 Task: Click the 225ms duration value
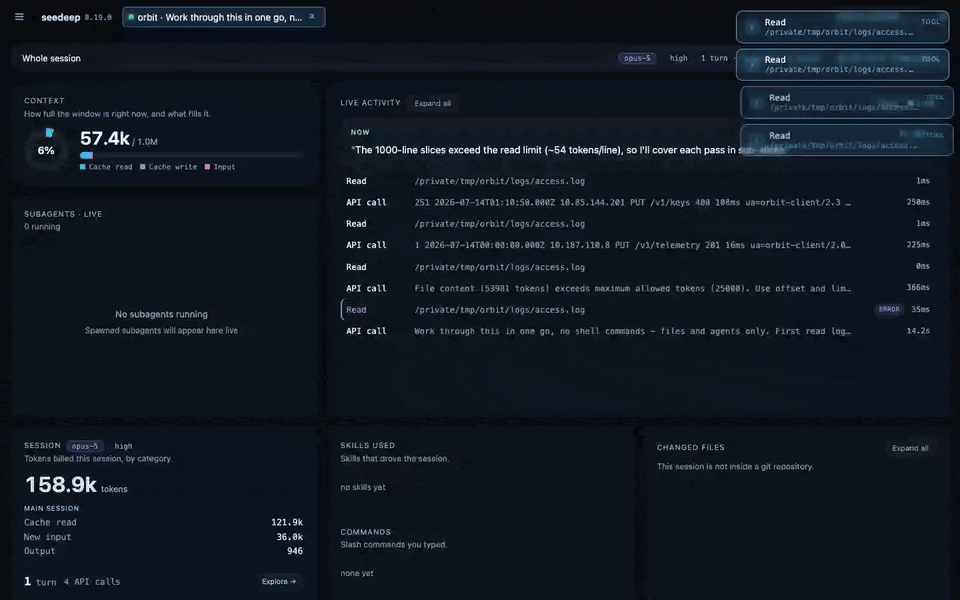918,245
